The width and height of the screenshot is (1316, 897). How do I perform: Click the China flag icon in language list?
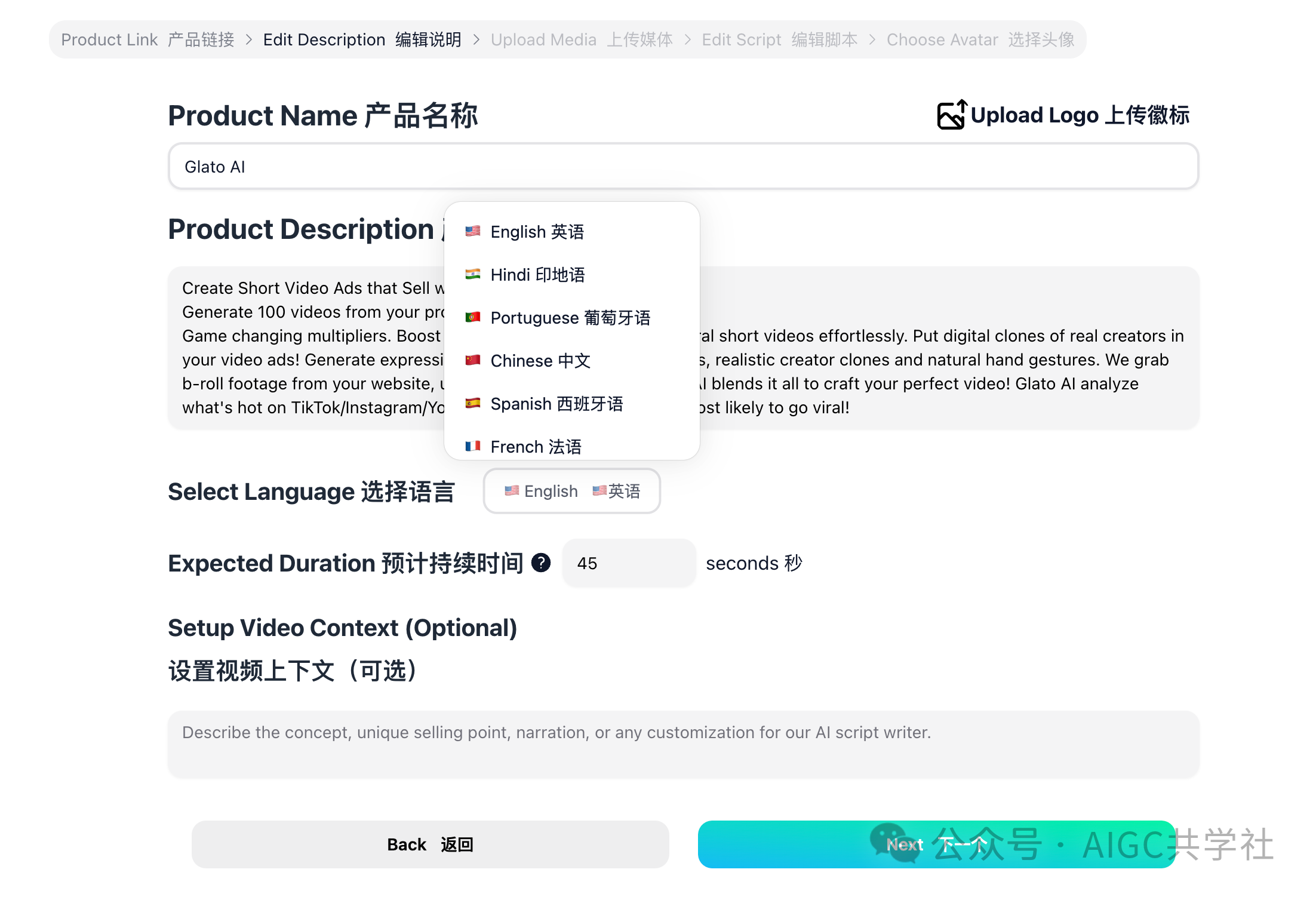473,360
